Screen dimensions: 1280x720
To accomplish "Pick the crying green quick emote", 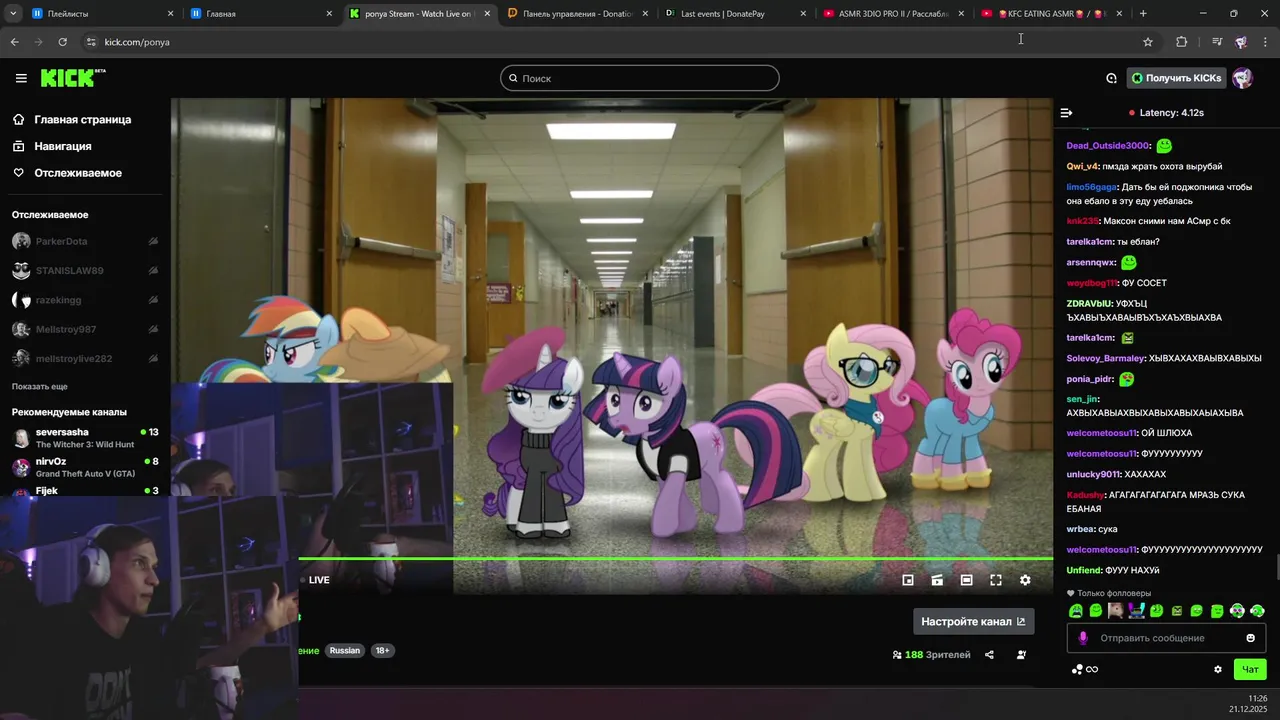I will [1076, 611].
